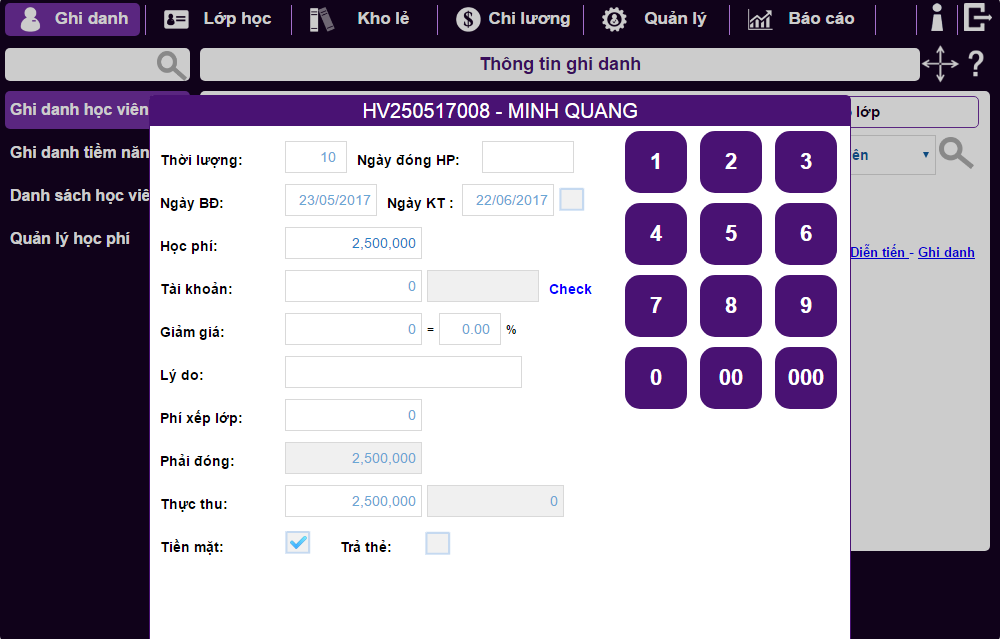Open Quản lý management menu
The image size is (1000, 639).
click(657, 19)
